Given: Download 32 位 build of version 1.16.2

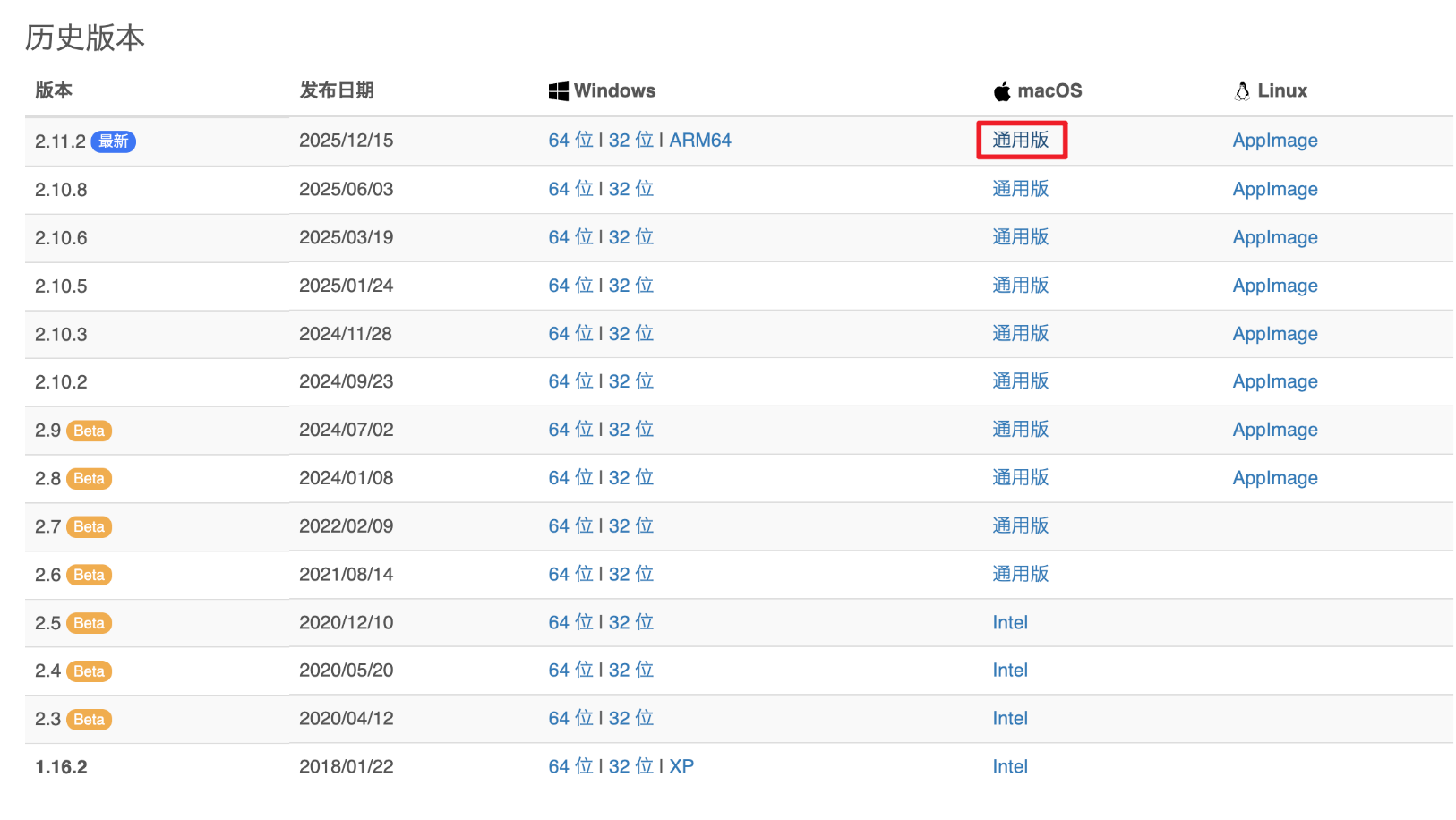Looking at the screenshot, I should pos(631,767).
